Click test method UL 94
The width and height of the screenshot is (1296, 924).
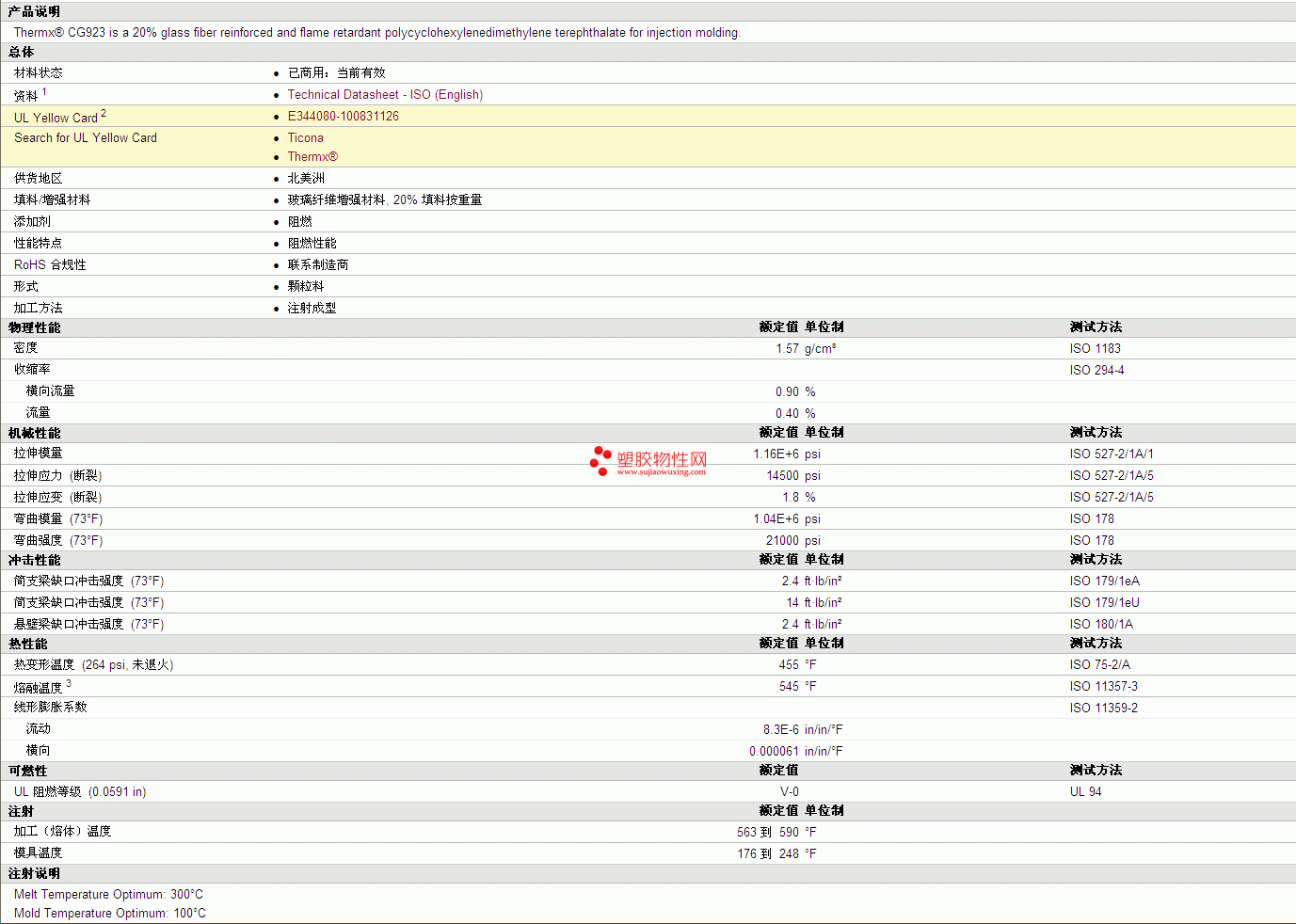(x=1086, y=792)
